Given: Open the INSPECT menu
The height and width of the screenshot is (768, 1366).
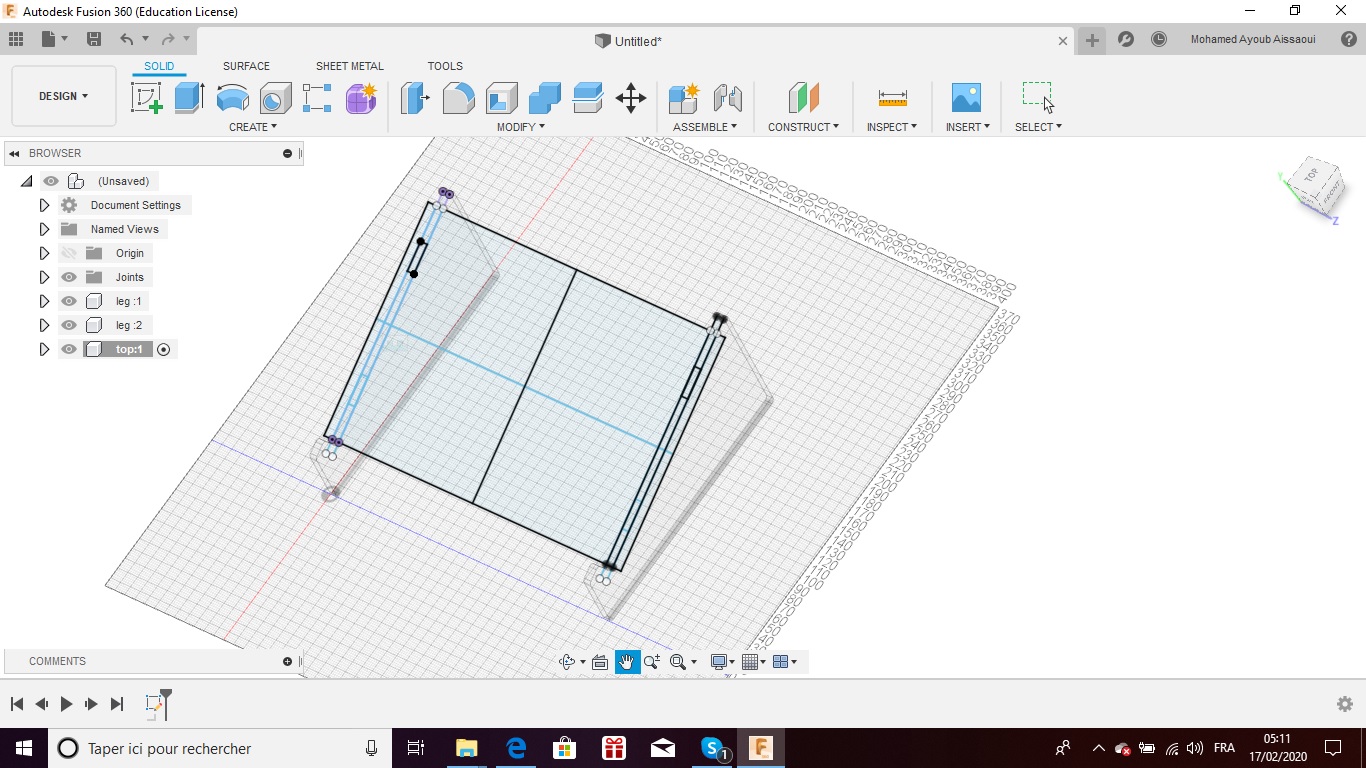Looking at the screenshot, I should click(892, 127).
